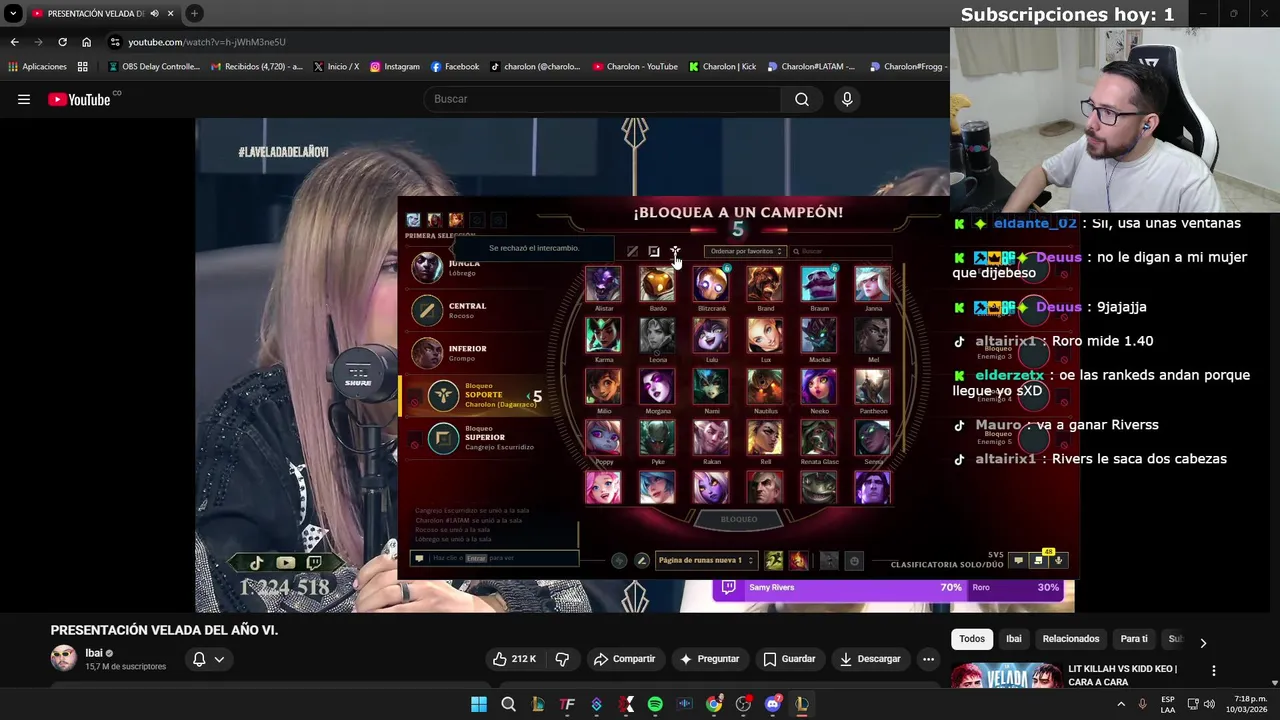This screenshot has width=1280, height=720.
Task: Pick Bardo champion portrait
Action: point(657,285)
